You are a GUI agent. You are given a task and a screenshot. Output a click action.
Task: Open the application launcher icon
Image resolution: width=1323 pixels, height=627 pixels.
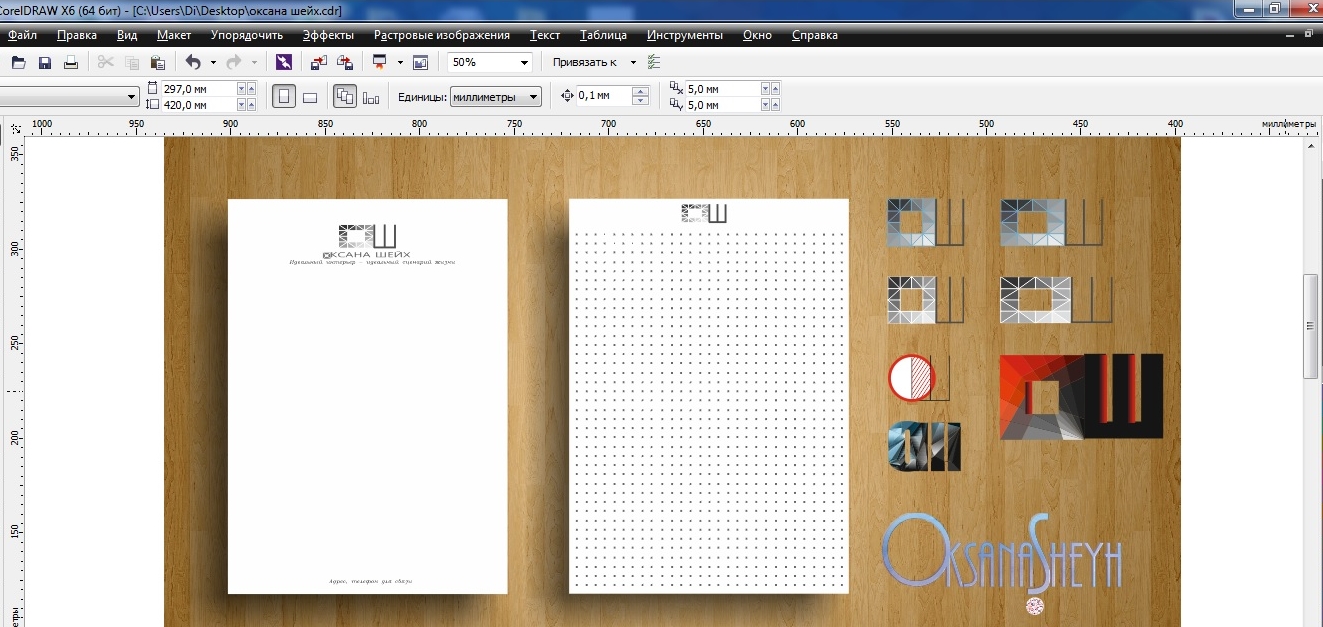(380, 62)
